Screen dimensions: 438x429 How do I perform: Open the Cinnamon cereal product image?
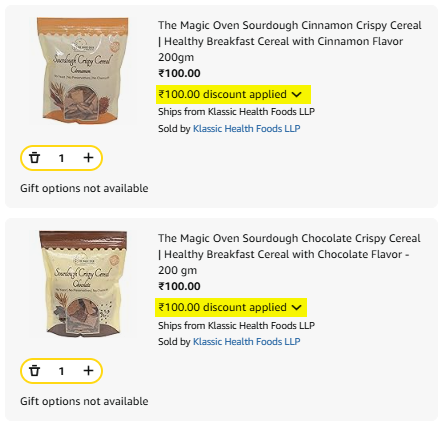pos(82,70)
